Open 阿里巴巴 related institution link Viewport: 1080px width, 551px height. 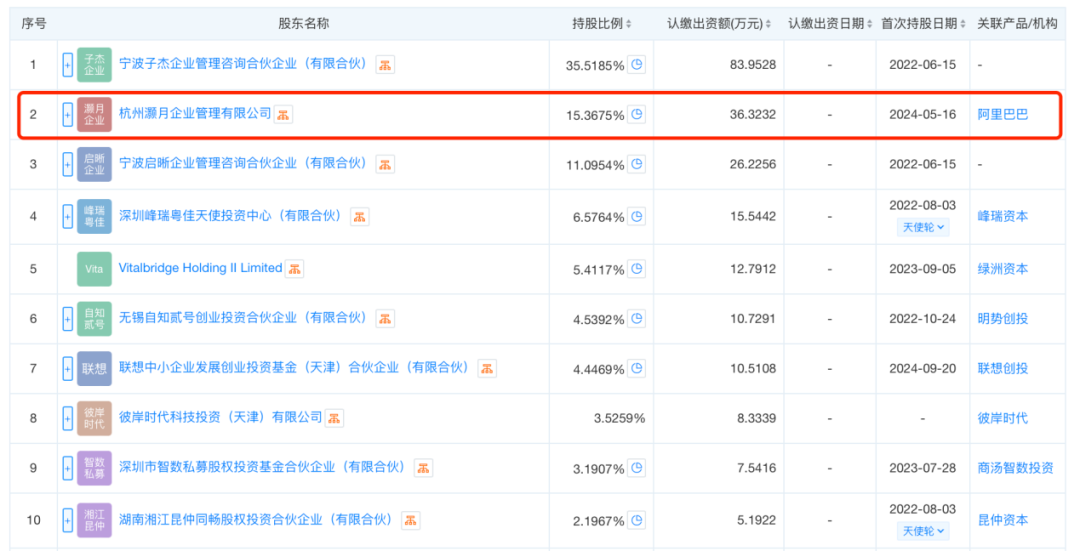(x=1002, y=115)
